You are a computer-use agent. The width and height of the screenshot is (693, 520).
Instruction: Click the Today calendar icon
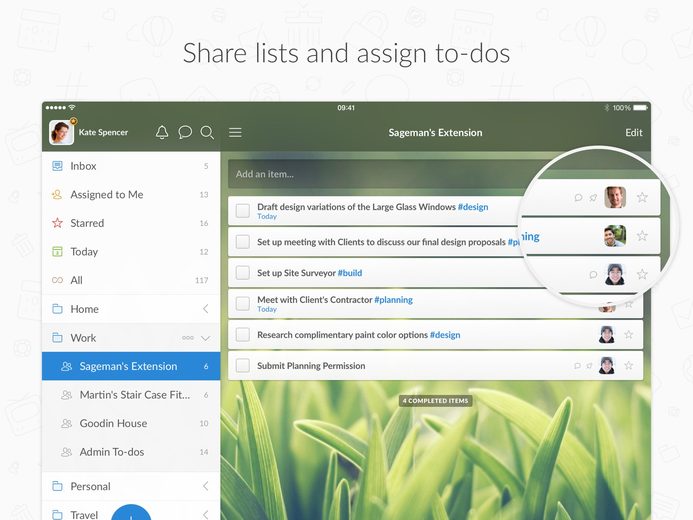click(57, 251)
